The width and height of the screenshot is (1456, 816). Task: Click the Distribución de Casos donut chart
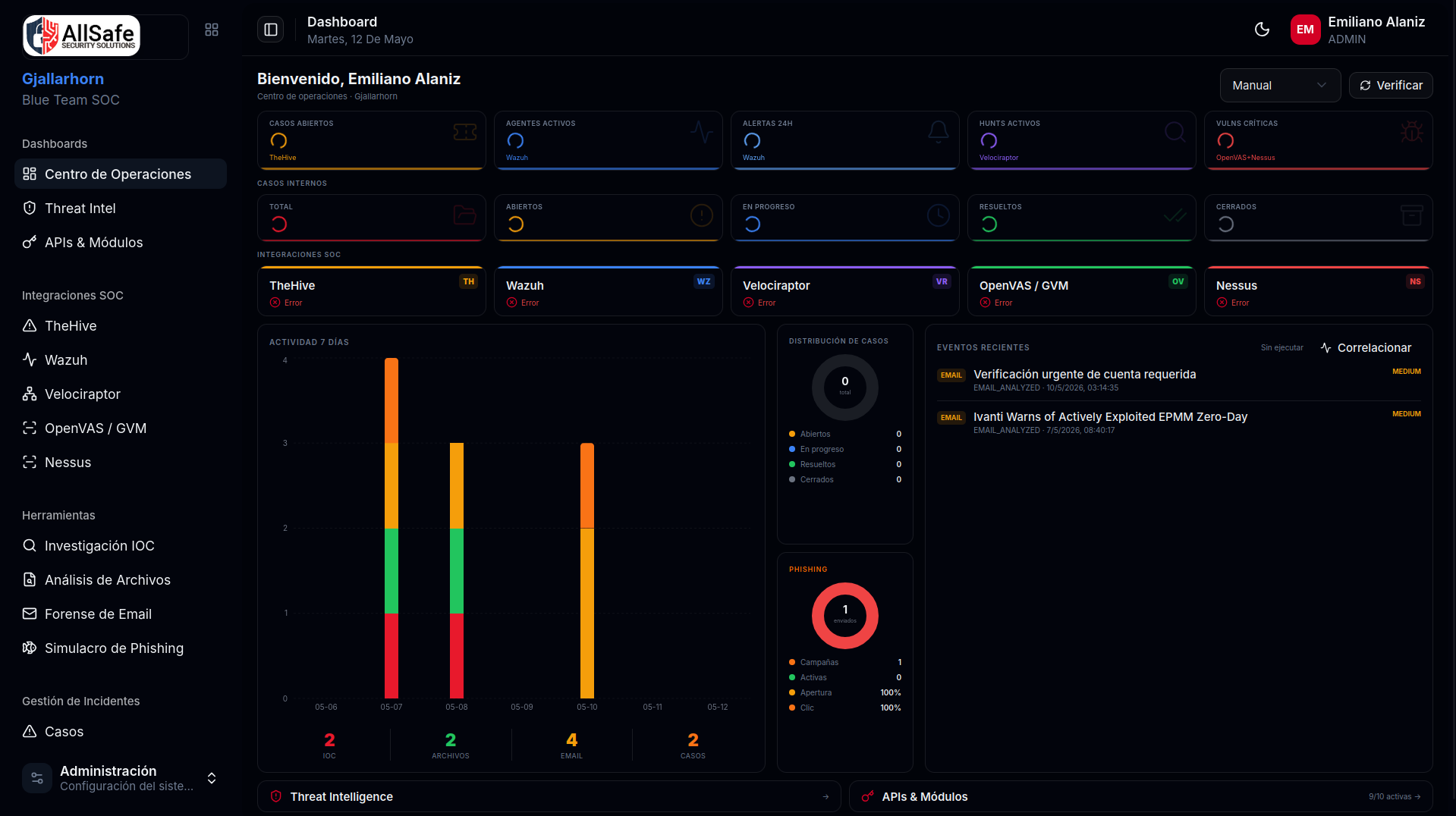845,387
